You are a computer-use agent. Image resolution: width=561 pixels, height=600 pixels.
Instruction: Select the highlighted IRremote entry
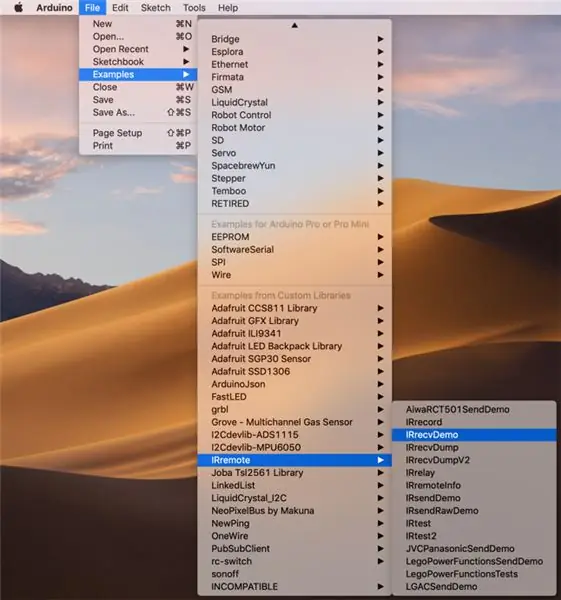(294, 460)
